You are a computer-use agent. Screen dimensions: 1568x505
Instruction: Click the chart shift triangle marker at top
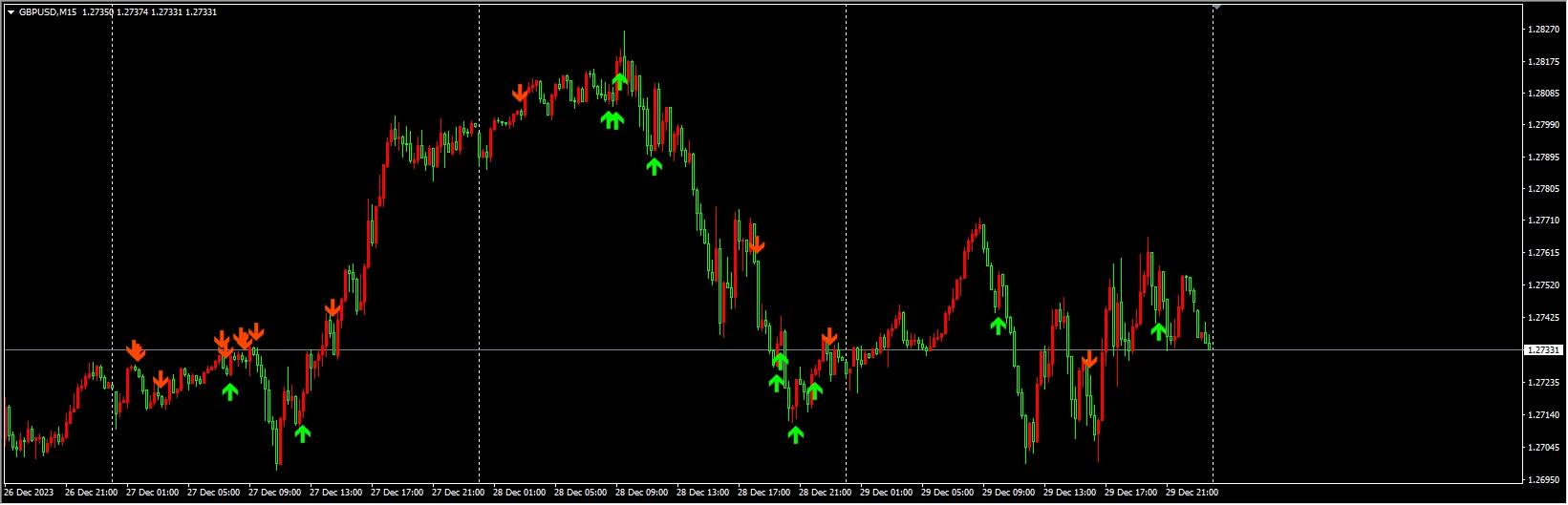pyautogui.click(x=1216, y=7)
